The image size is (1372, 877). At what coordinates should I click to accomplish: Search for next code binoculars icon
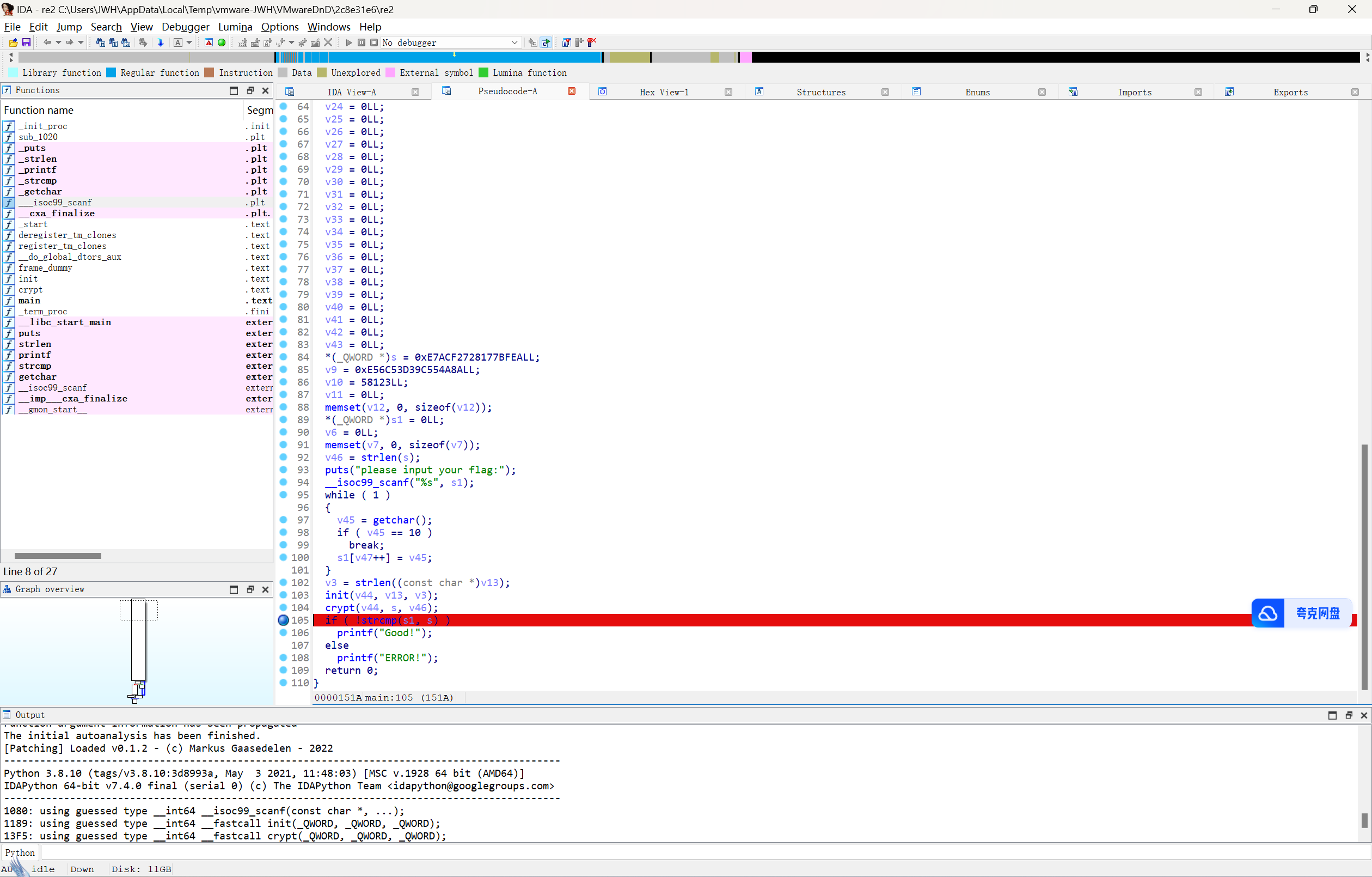[100, 43]
